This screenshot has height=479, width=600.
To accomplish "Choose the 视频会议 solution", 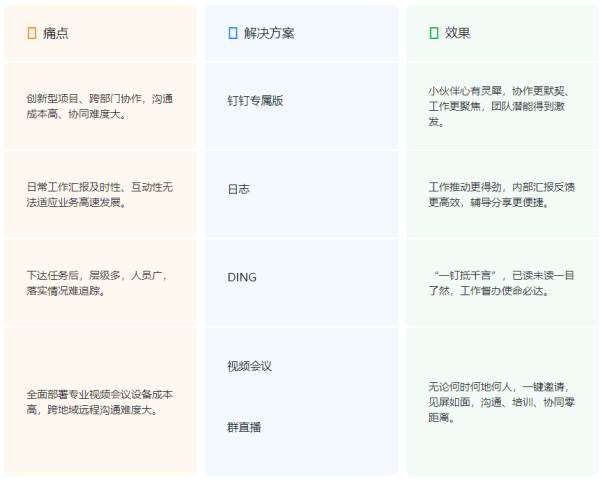I will (249, 366).
